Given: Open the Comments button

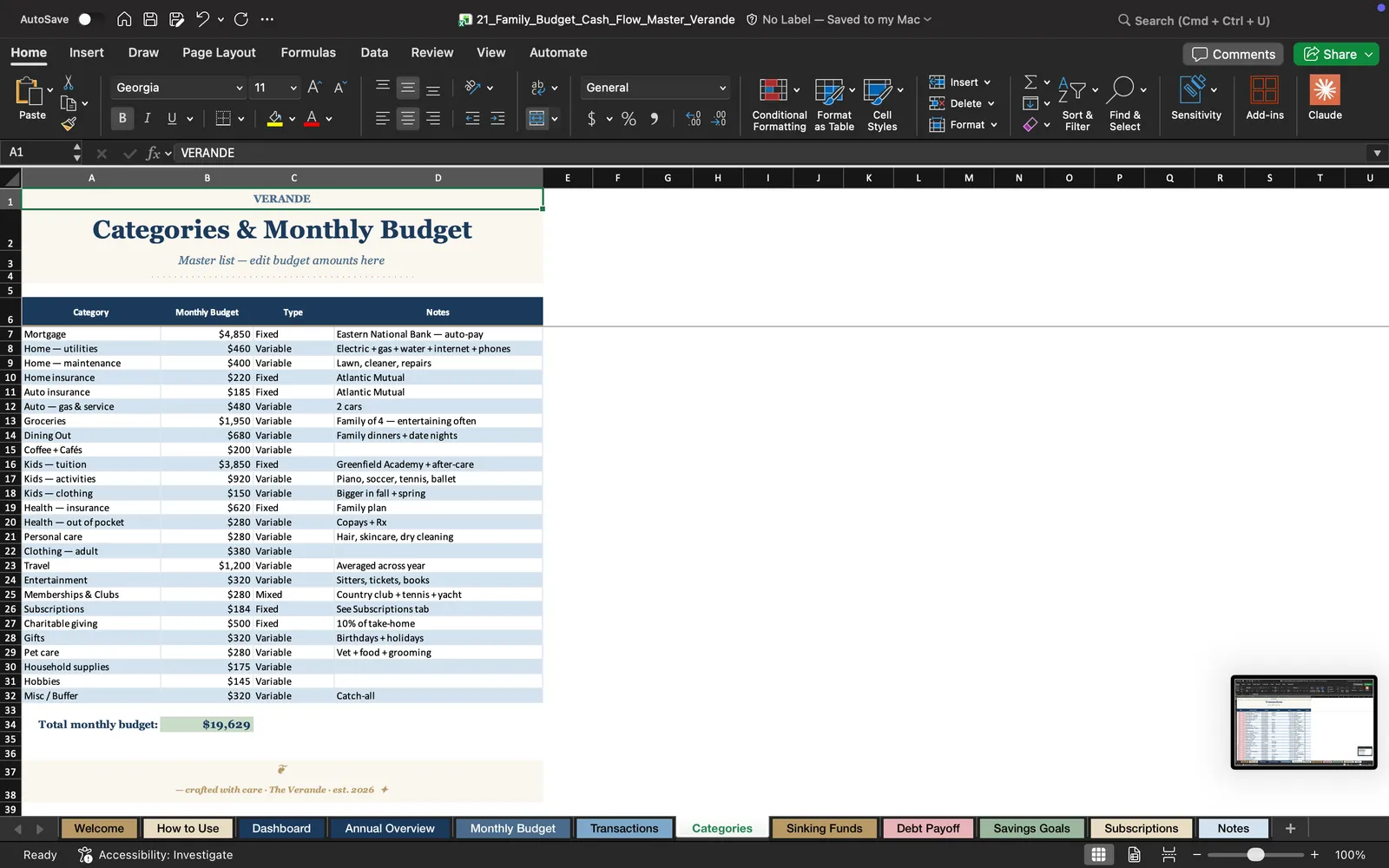Looking at the screenshot, I should 1233,54.
